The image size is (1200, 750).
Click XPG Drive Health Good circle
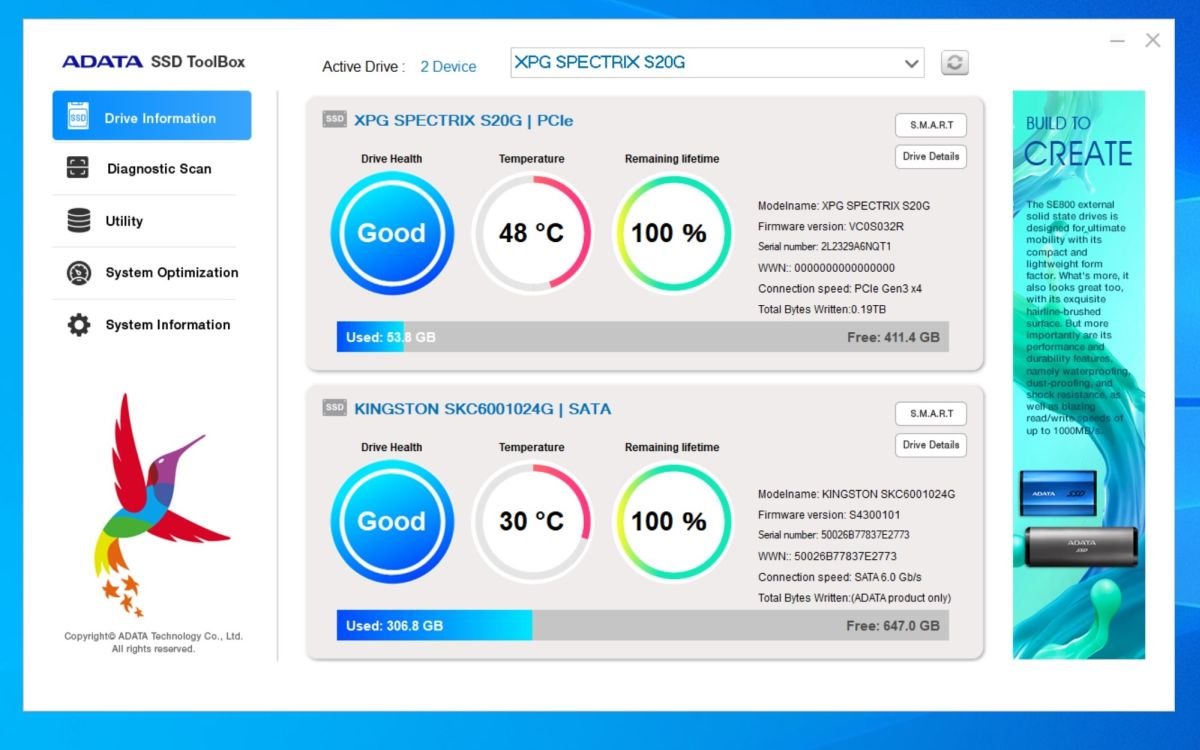(x=391, y=233)
